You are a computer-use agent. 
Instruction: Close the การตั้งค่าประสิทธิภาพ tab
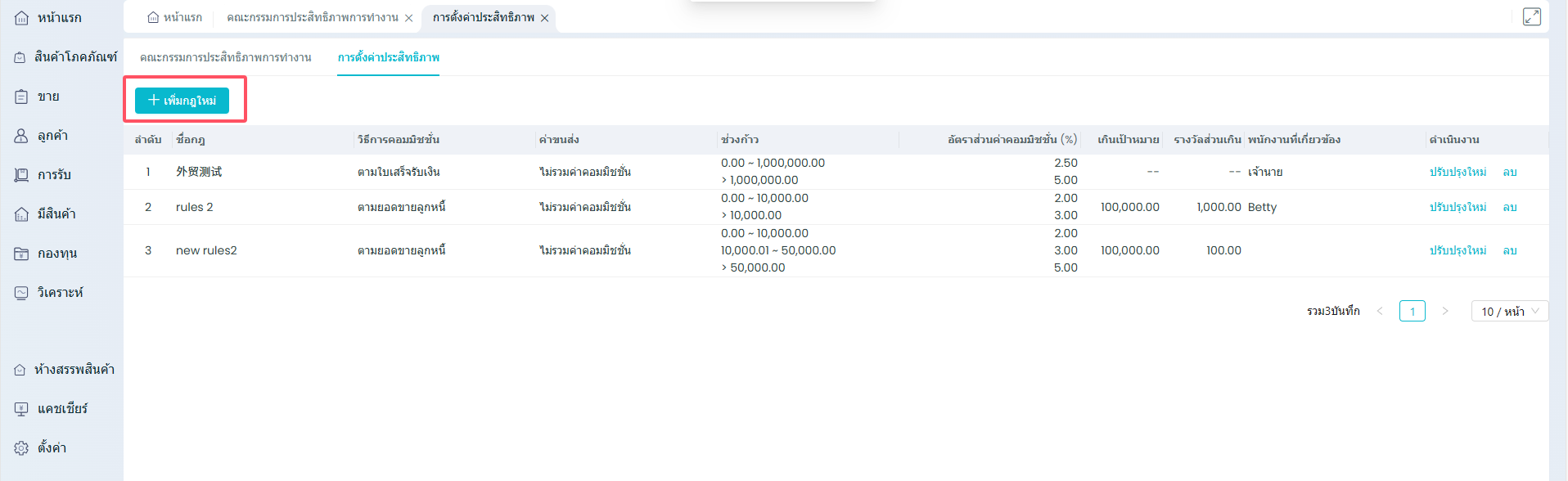(x=544, y=18)
